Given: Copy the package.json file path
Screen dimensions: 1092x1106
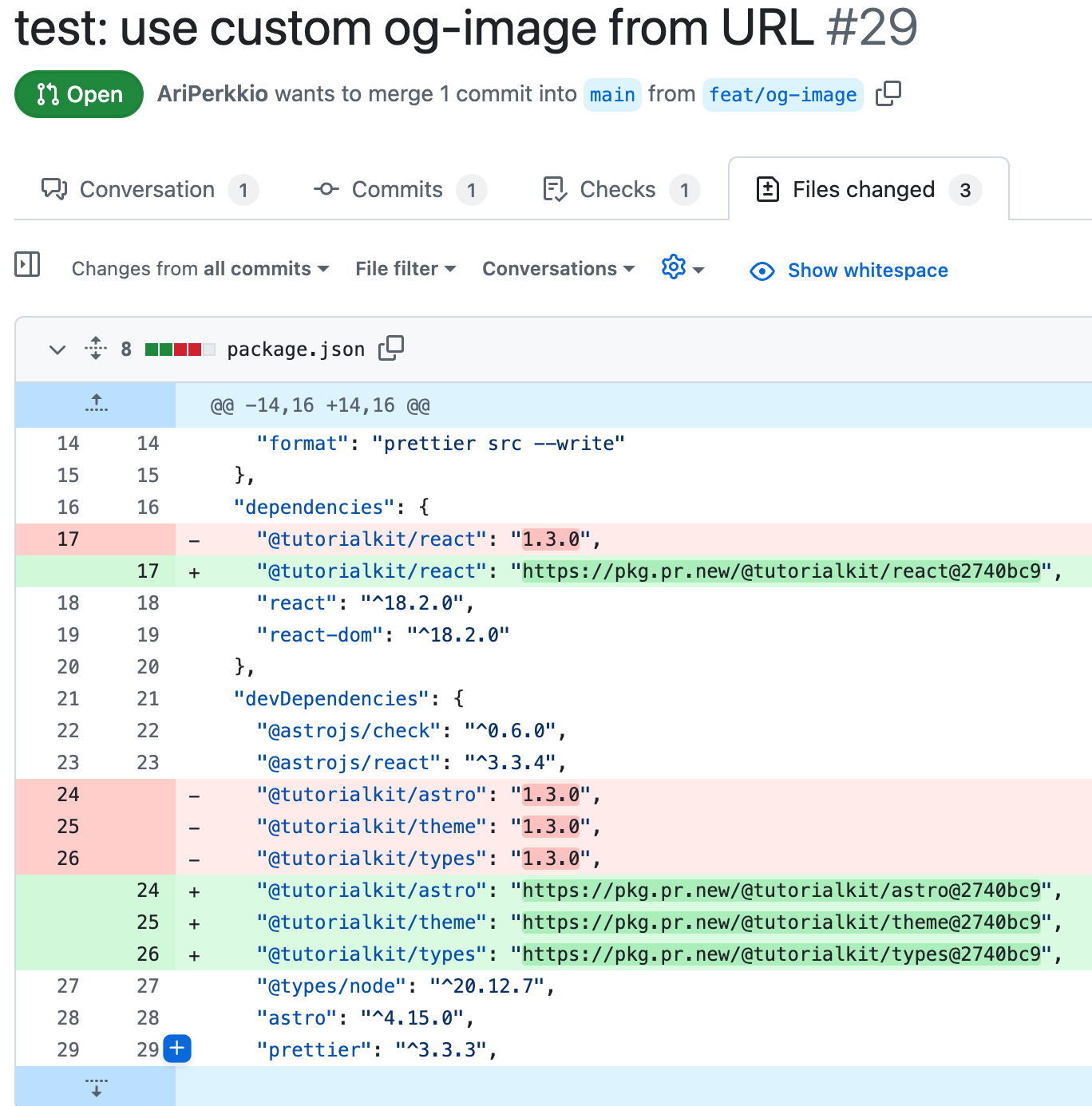Looking at the screenshot, I should 391,349.
